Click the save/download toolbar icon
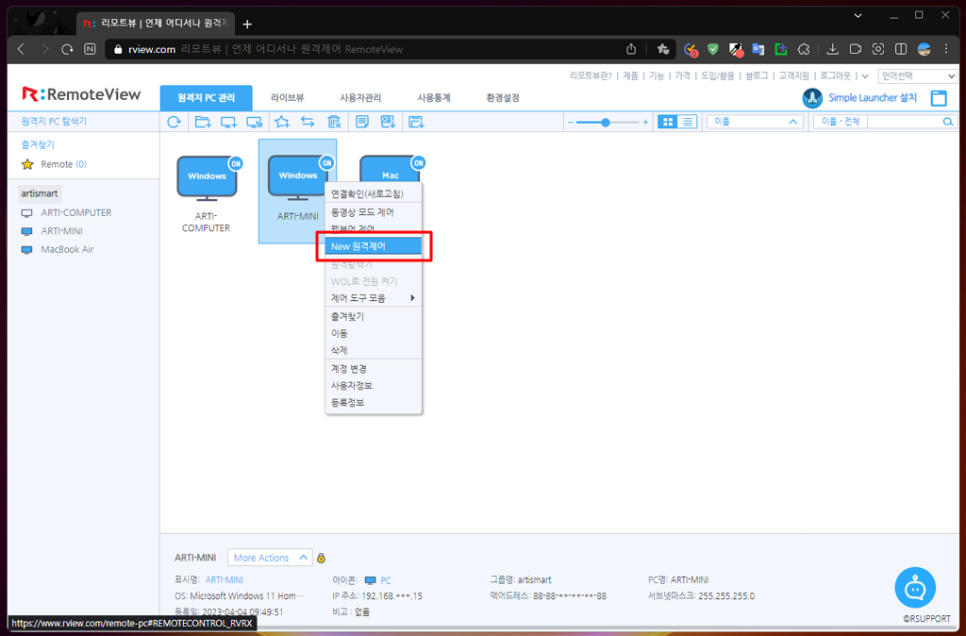 pos(416,122)
